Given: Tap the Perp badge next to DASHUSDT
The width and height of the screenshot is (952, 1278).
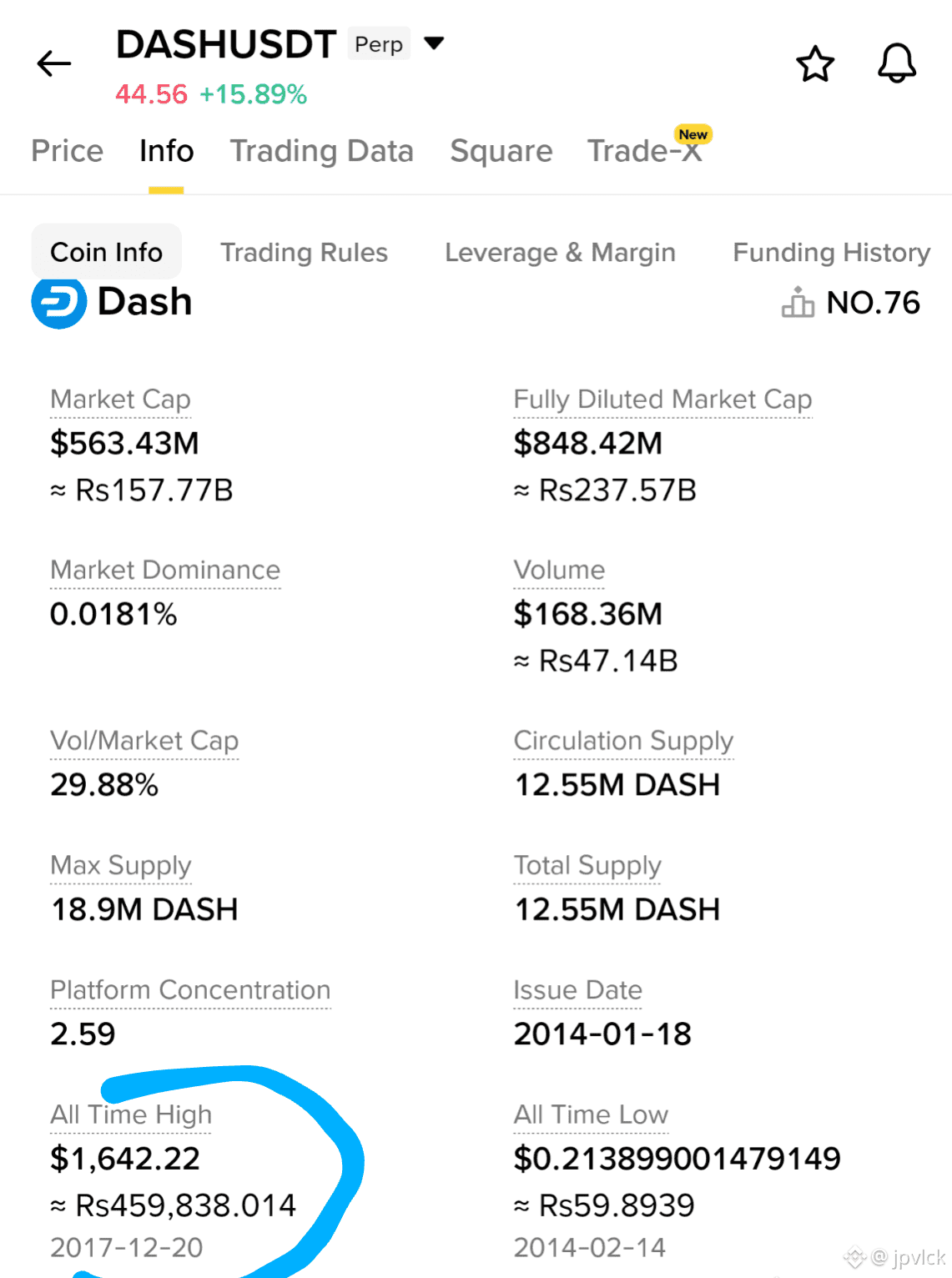Looking at the screenshot, I should pos(379,44).
